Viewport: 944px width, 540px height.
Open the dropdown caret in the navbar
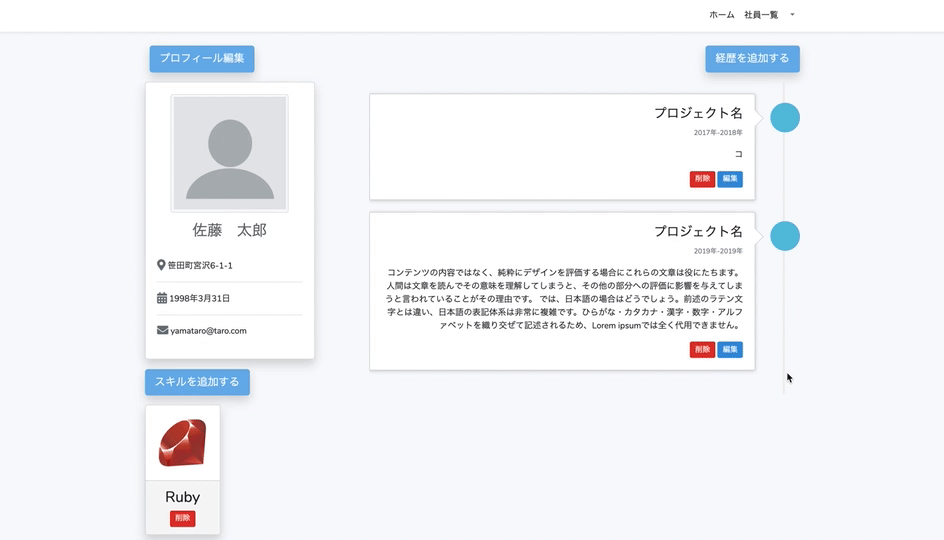tap(792, 15)
